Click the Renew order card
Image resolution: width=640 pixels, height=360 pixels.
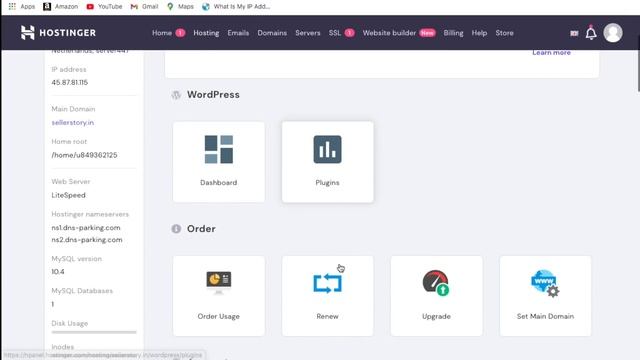pyautogui.click(x=327, y=296)
